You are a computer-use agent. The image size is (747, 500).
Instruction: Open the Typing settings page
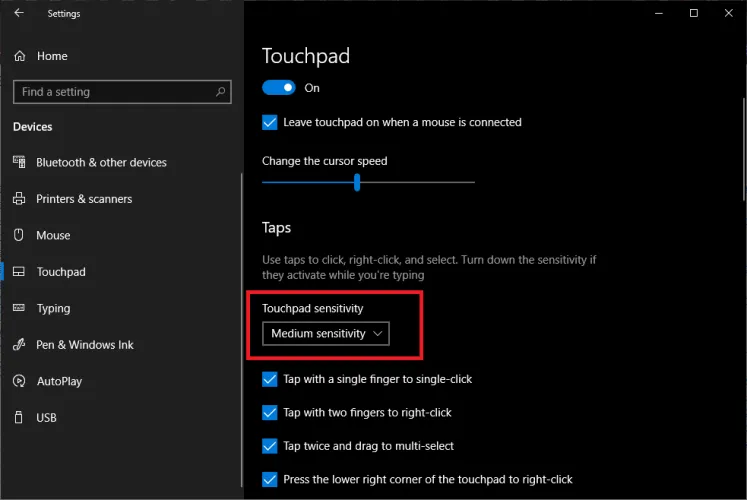[x=54, y=308]
